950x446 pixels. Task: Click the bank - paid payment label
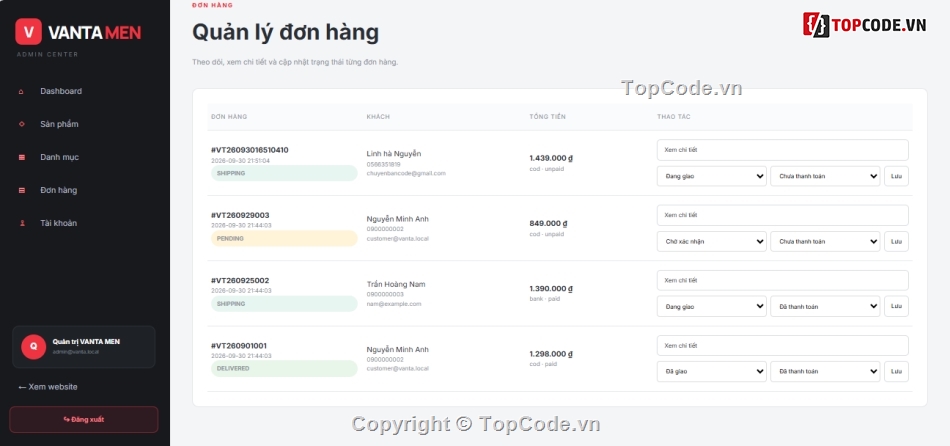(x=545, y=299)
